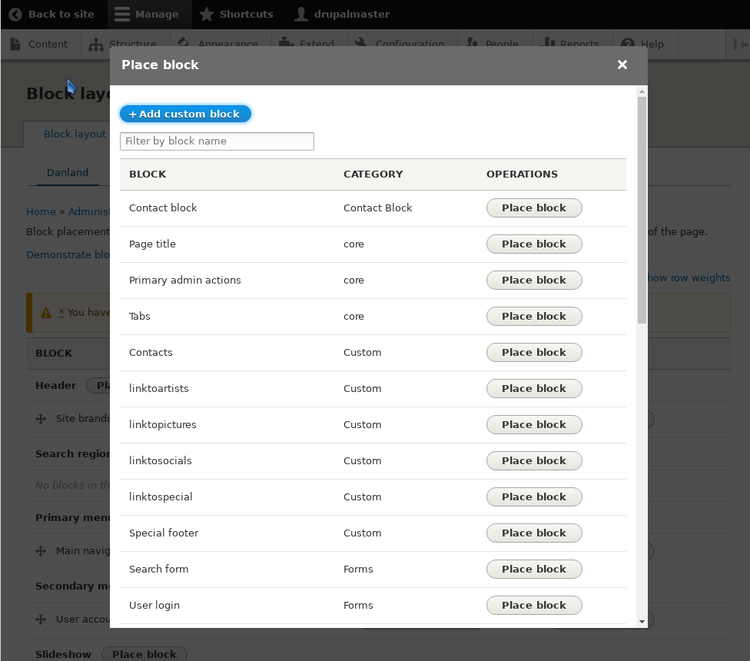Click dialog scrollbar up arrow
This screenshot has height=661, width=750.
pos(642,91)
